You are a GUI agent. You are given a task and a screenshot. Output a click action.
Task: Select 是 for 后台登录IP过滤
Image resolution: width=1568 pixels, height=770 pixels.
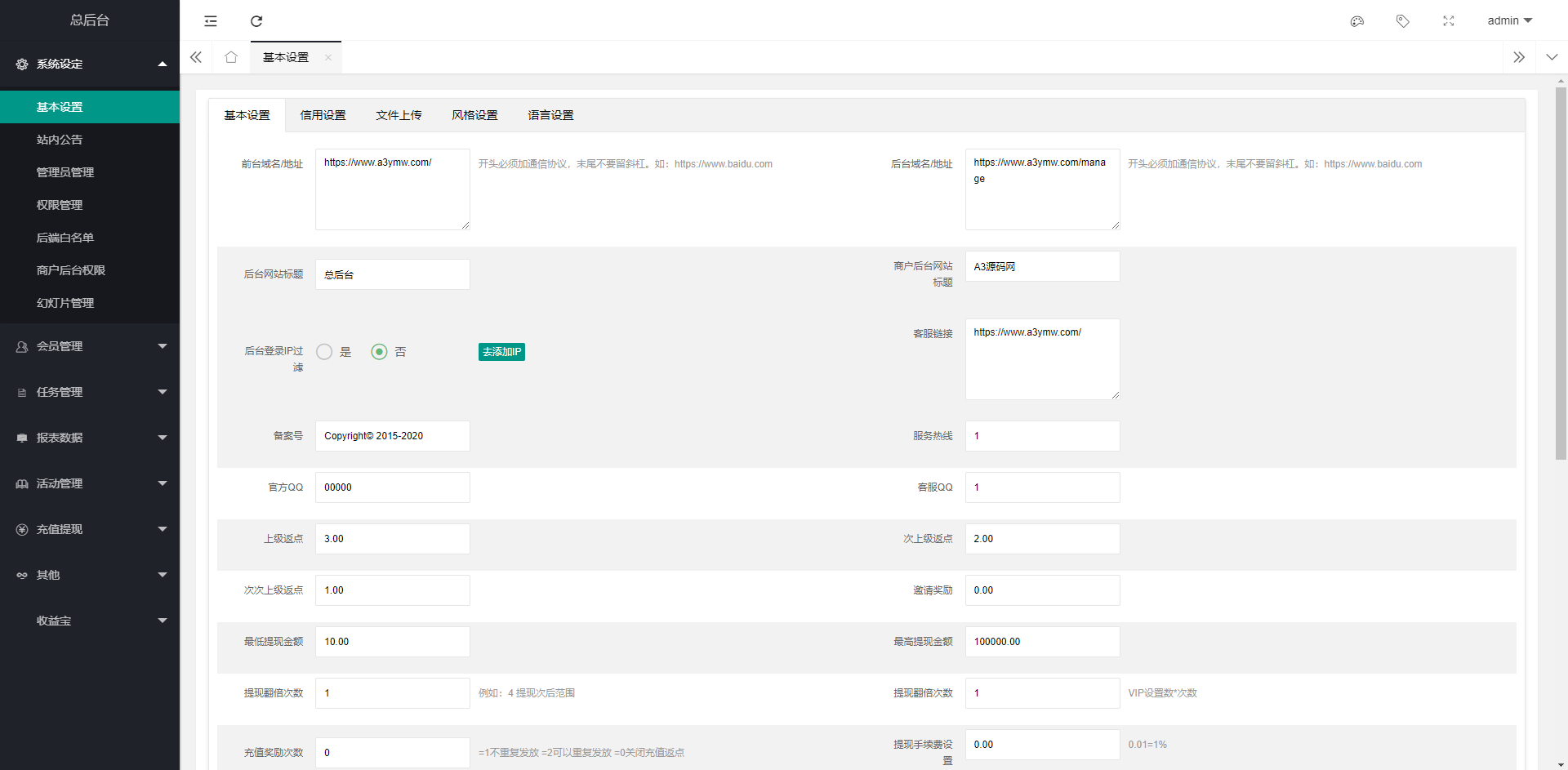[324, 352]
